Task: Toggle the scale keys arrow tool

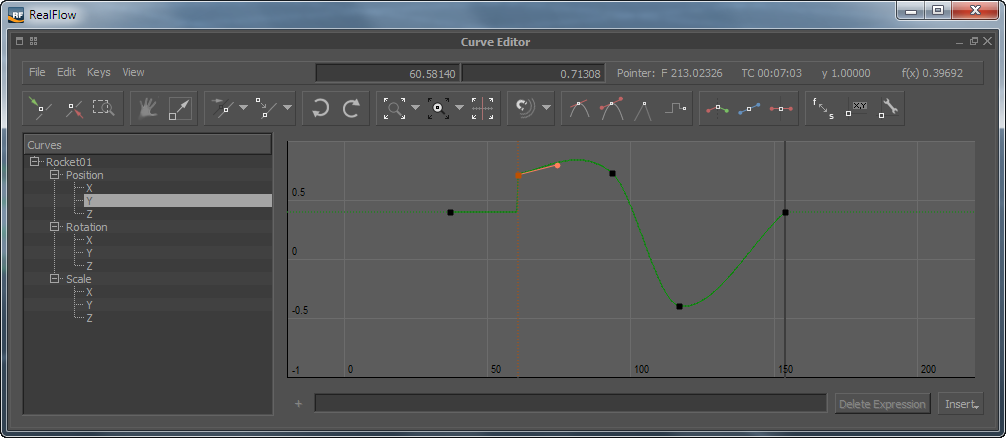Action: (x=180, y=108)
